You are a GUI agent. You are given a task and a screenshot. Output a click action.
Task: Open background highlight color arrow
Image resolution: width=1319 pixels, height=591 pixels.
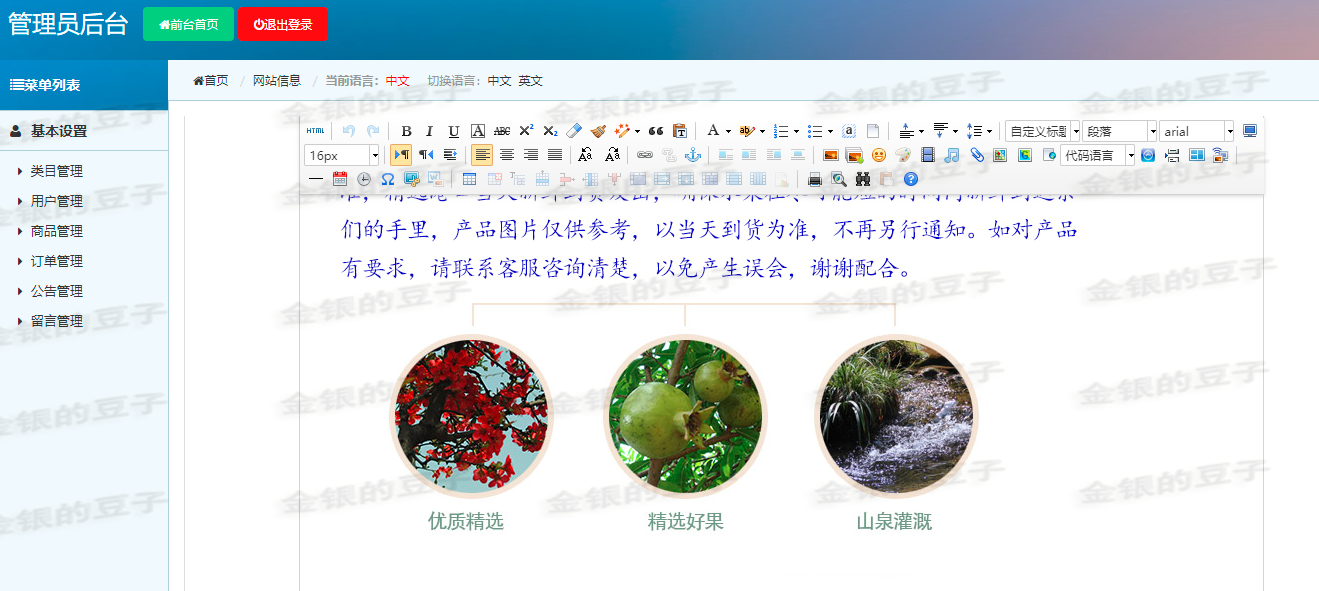tap(762, 131)
